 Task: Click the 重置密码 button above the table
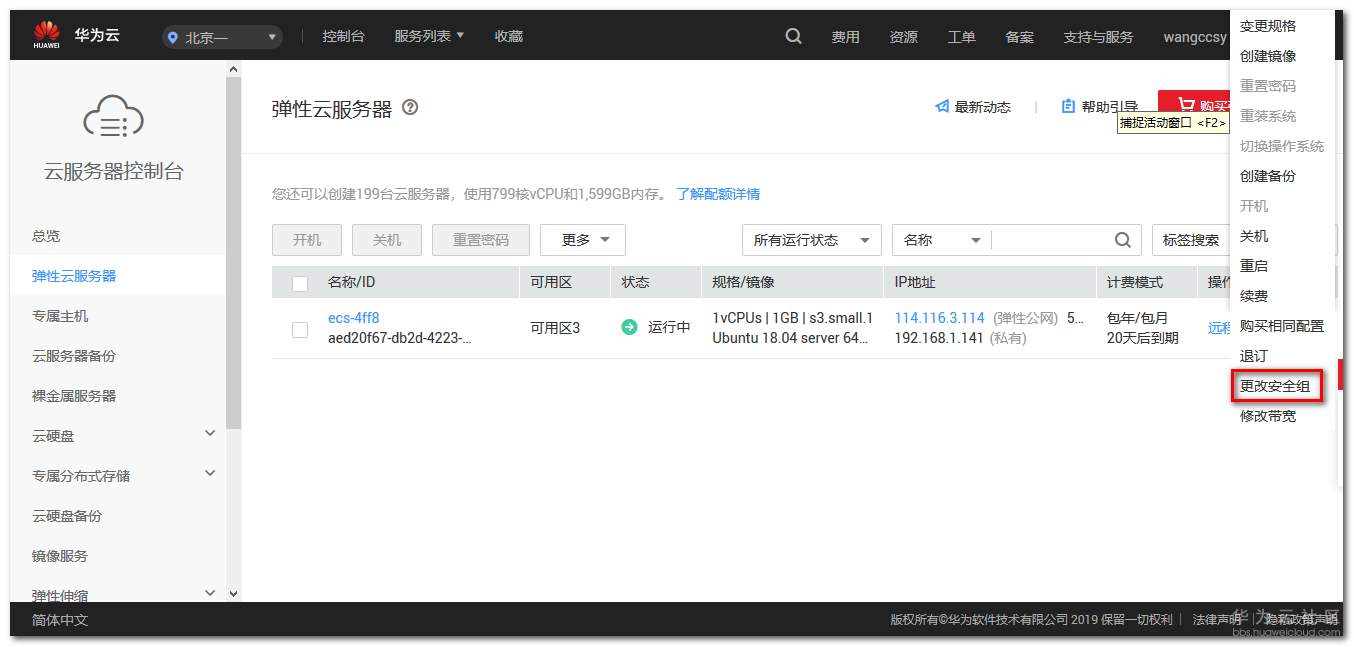tap(481, 240)
